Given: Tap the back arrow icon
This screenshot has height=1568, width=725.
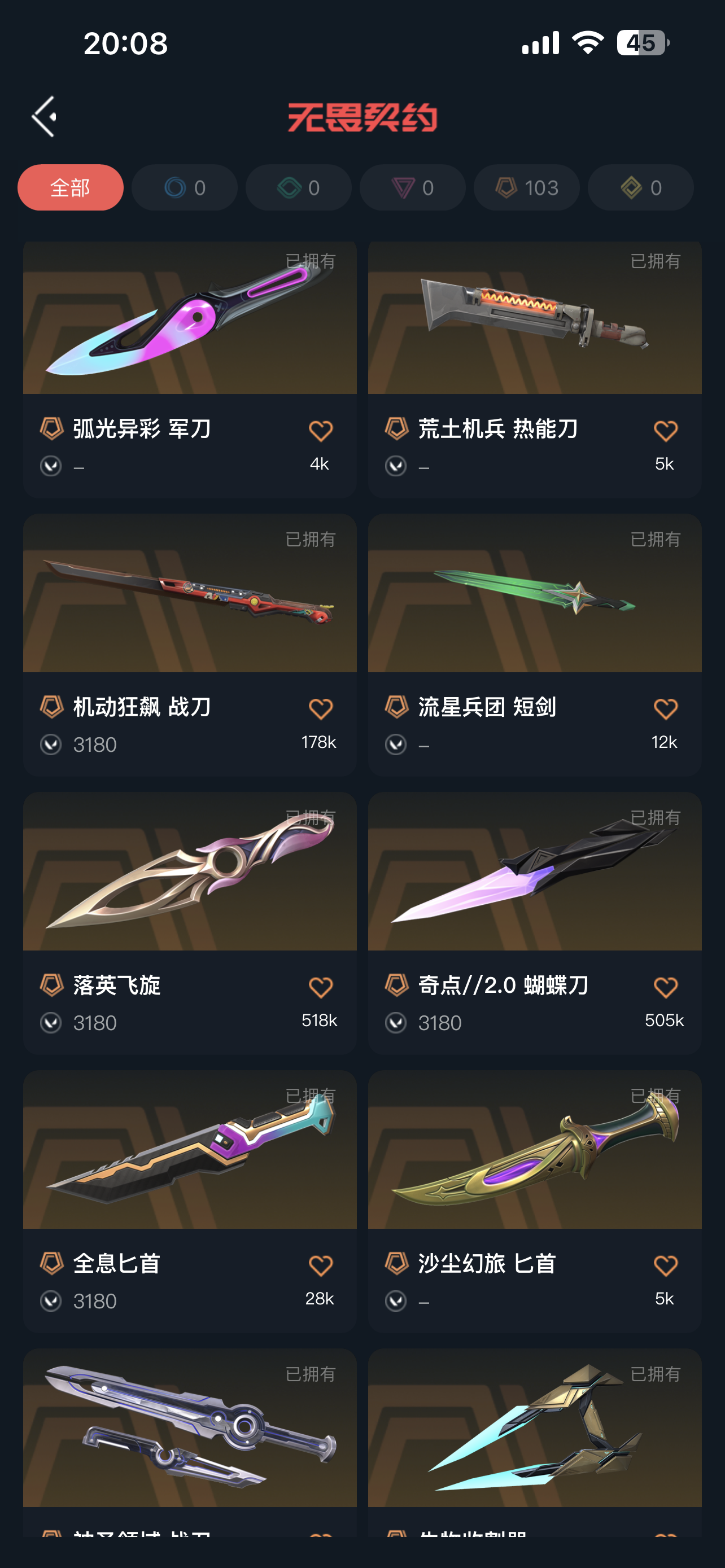Looking at the screenshot, I should coord(45,116).
